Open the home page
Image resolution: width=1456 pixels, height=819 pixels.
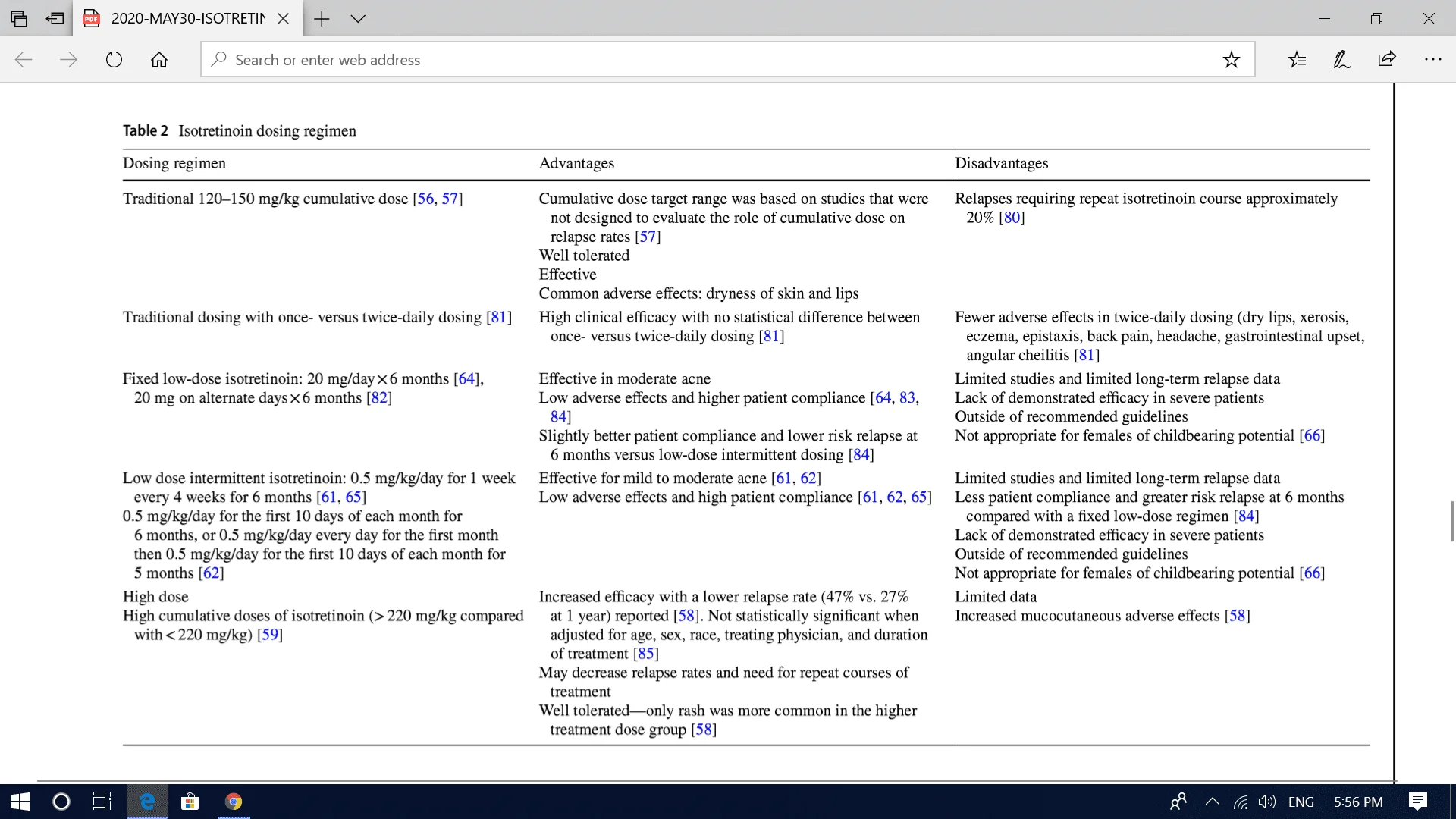pyautogui.click(x=159, y=60)
